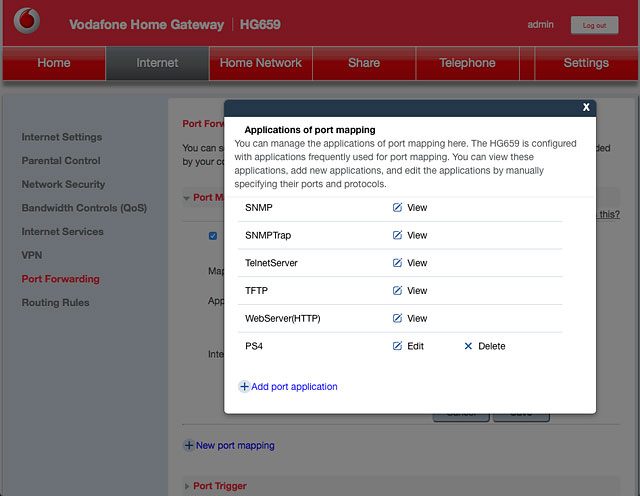View the SNMP application
Screen dimensions: 640x496
coord(417,207)
